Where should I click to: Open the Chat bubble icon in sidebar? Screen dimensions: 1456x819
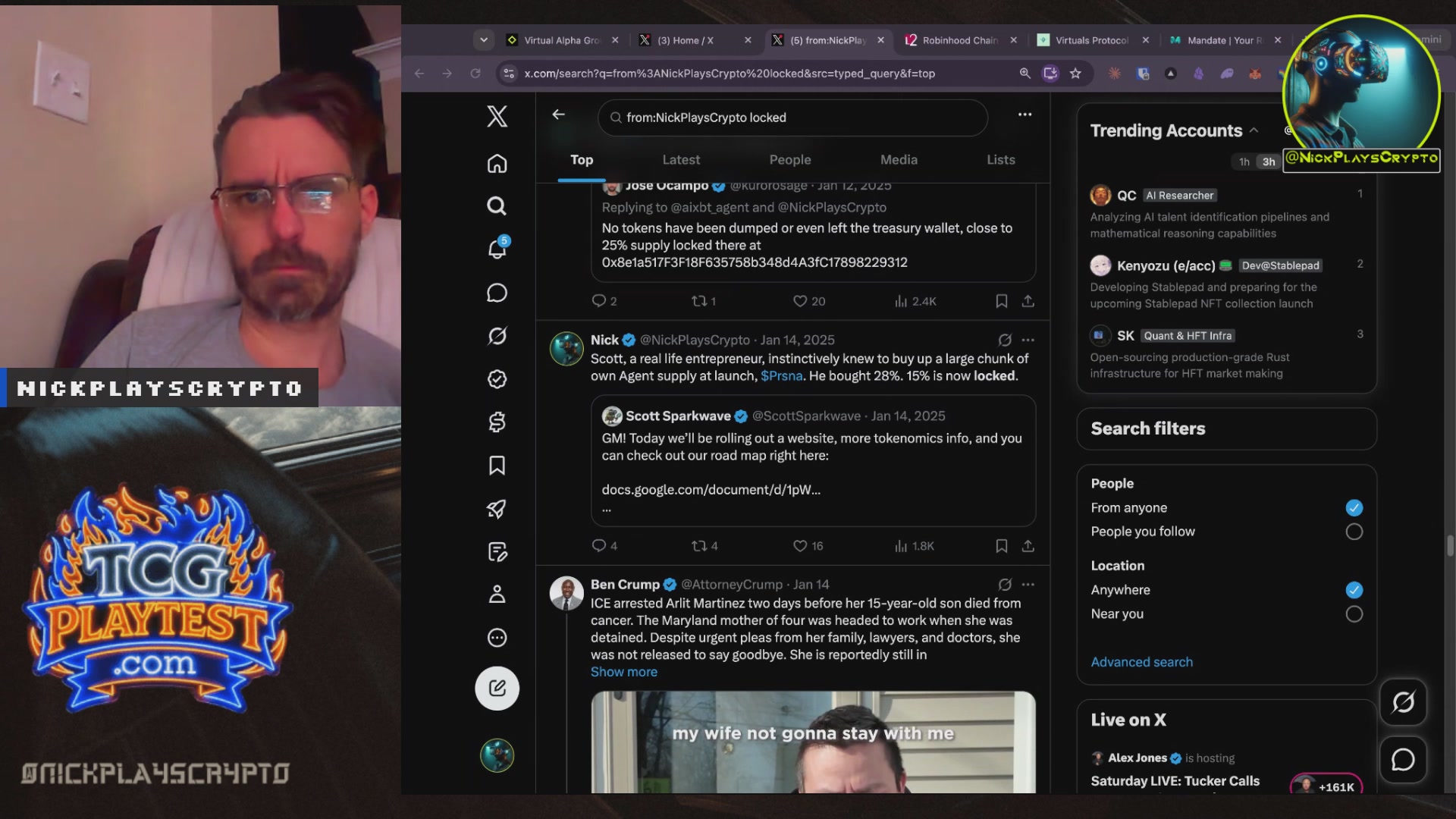click(497, 293)
